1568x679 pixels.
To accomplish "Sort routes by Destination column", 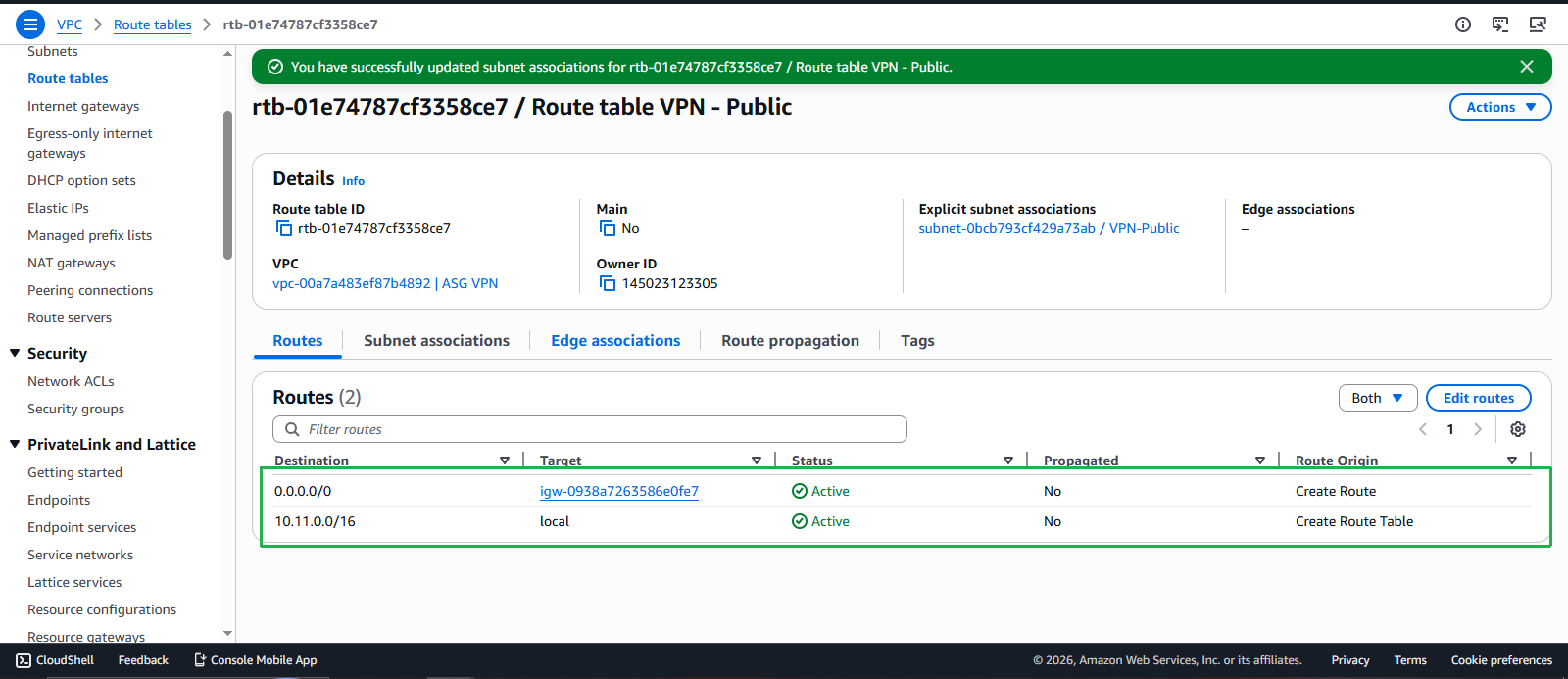I will click(x=505, y=461).
